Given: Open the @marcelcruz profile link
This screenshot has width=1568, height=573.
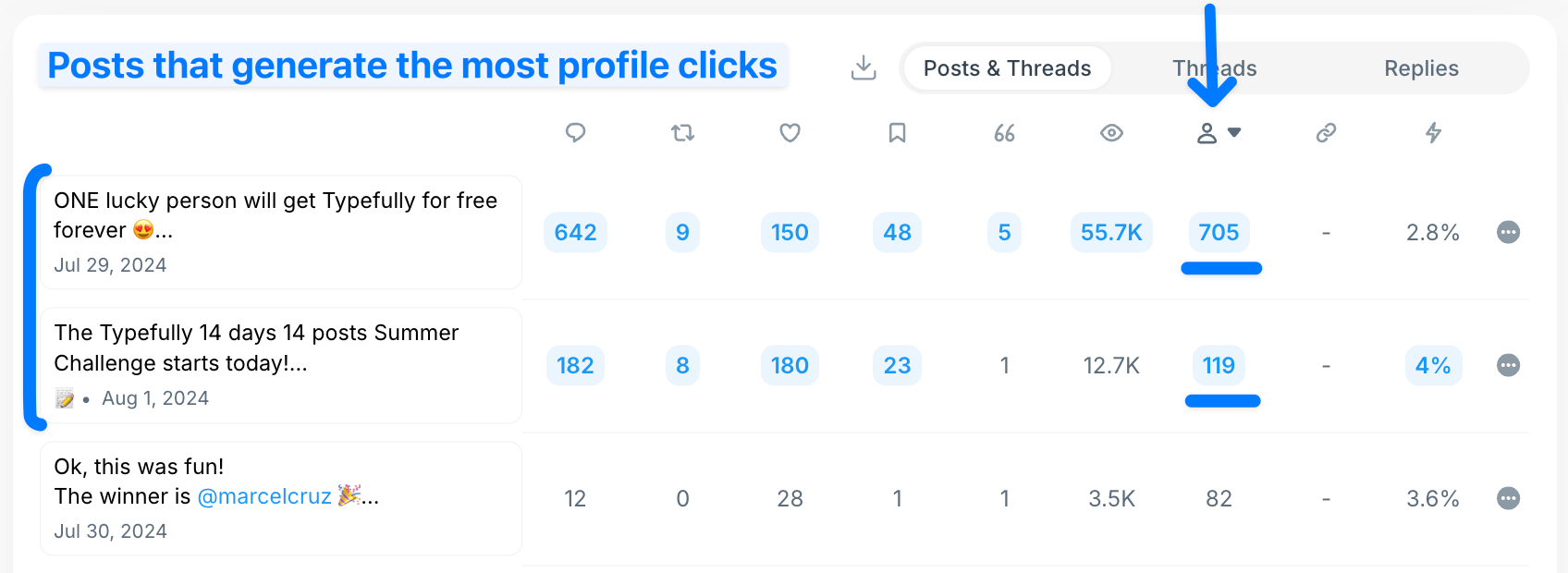Looking at the screenshot, I should 263,496.
